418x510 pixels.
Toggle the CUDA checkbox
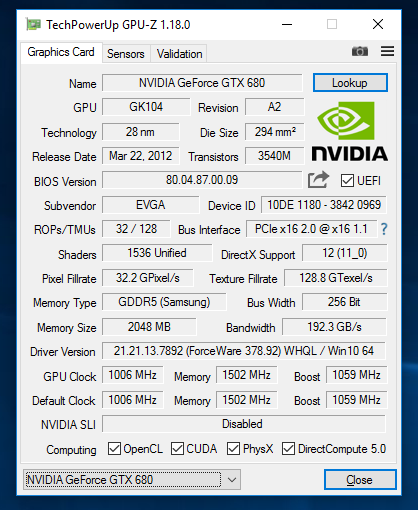pyautogui.click(x=177, y=449)
